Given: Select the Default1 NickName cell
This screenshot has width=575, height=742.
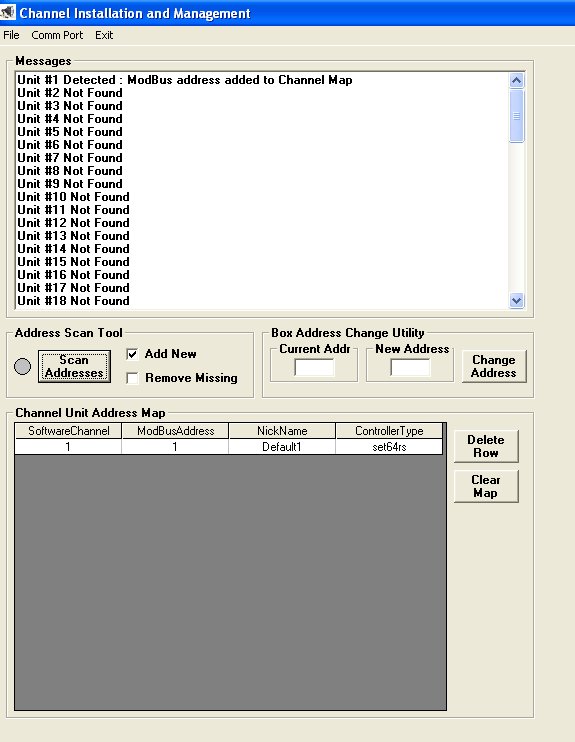Looking at the screenshot, I should pos(282,447).
